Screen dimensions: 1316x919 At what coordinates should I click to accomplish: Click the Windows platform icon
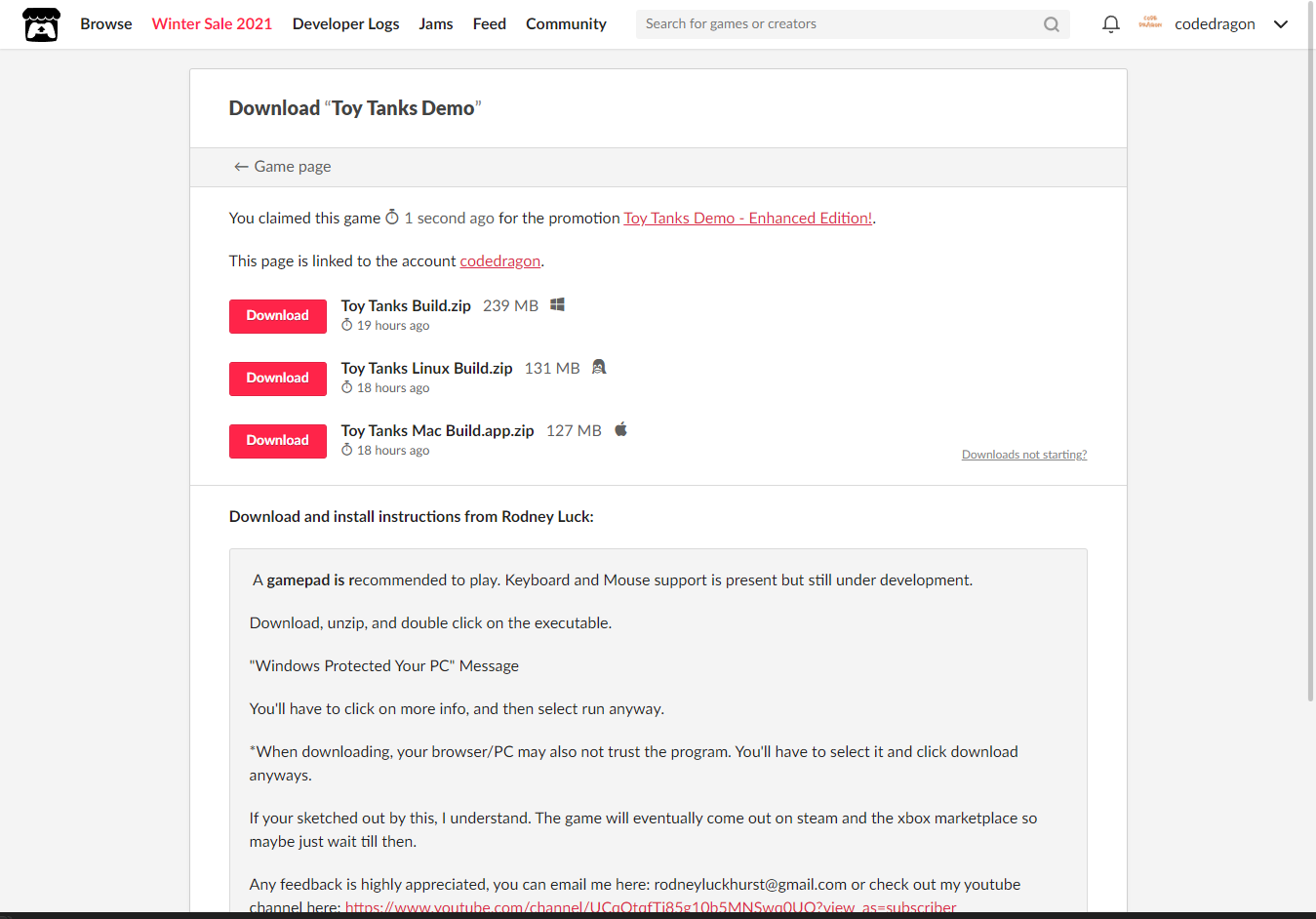tap(558, 304)
